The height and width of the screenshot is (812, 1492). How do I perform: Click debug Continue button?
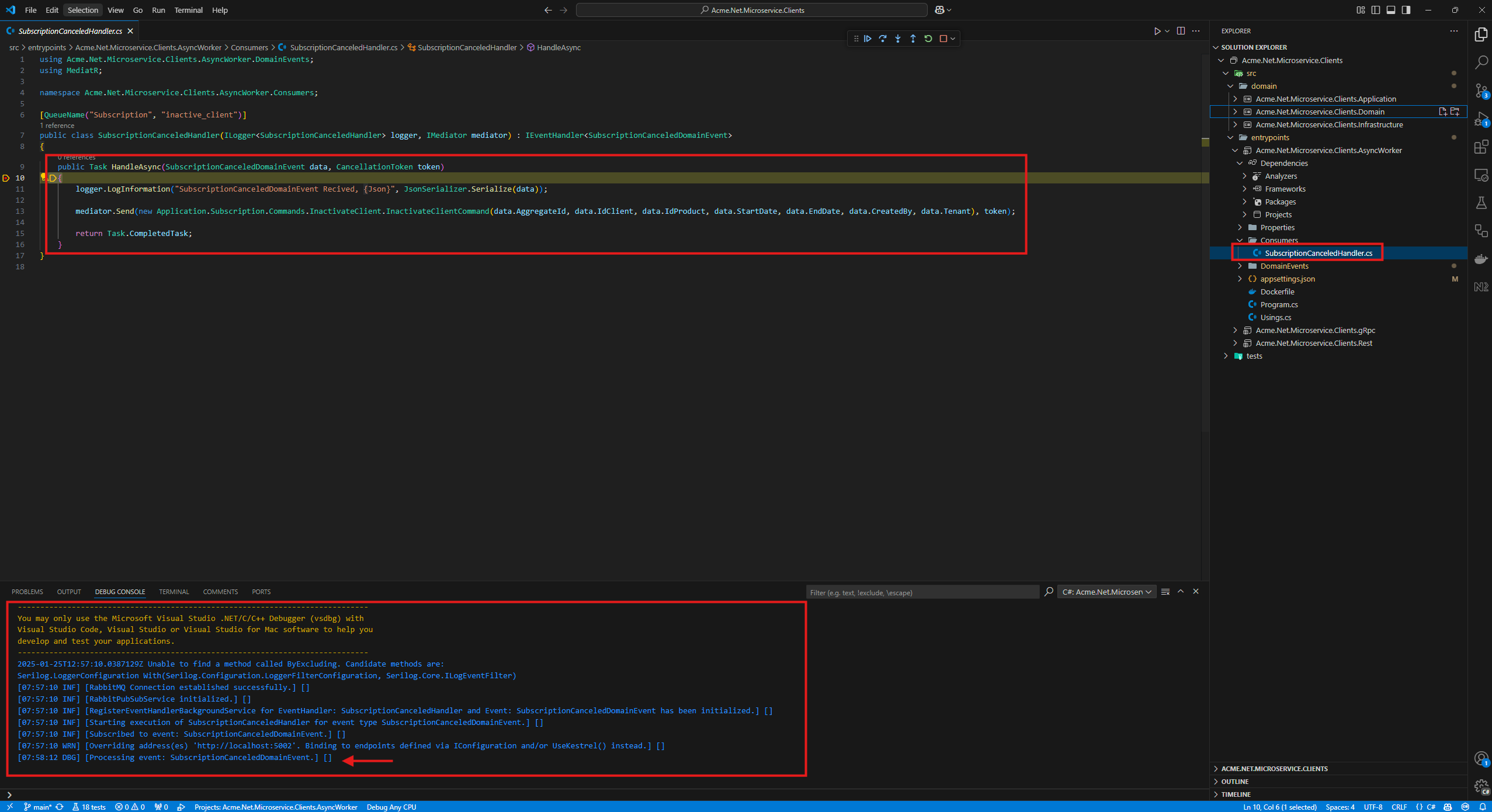coord(868,39)
